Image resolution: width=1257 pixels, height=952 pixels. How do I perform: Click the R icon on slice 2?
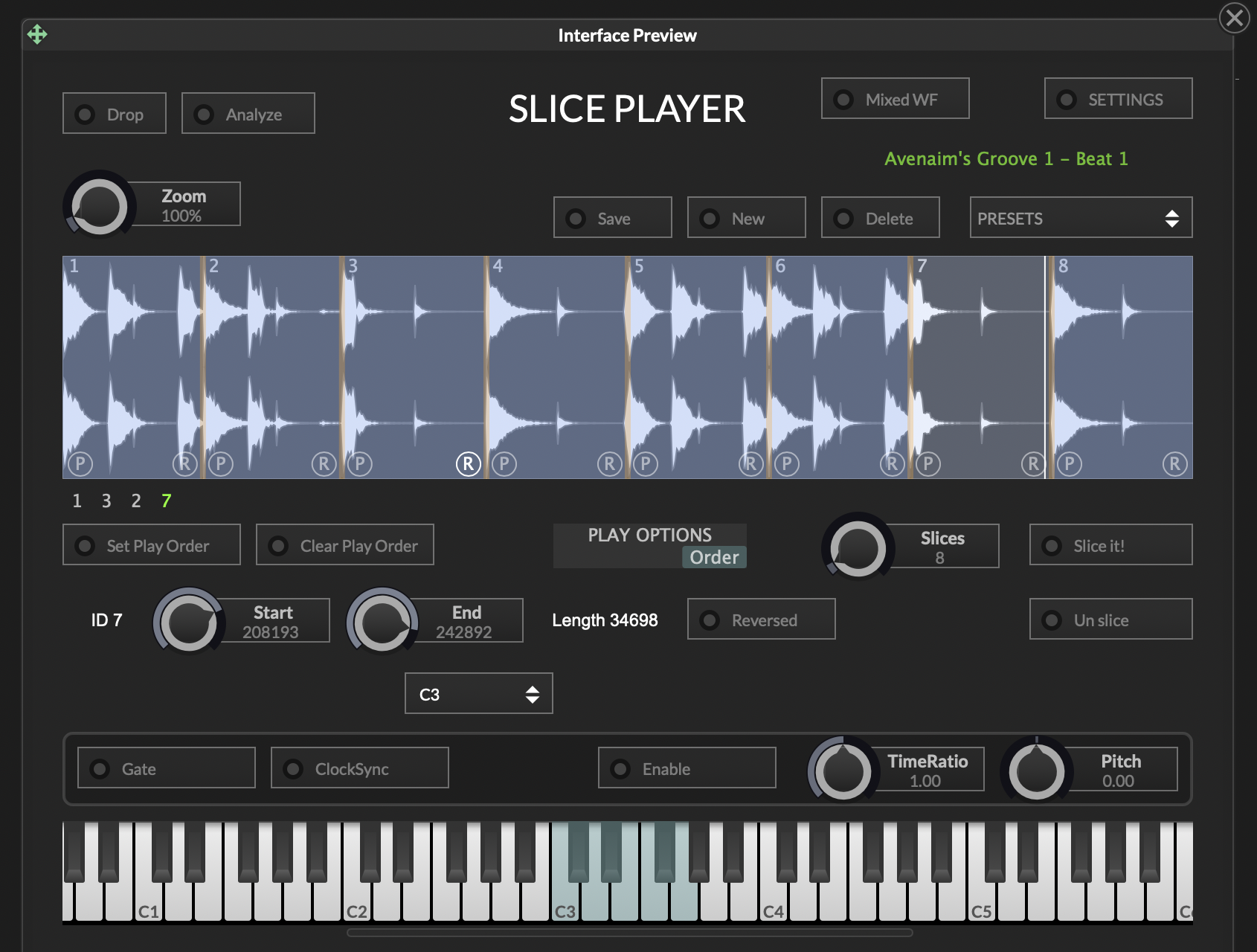coord(324,464)
